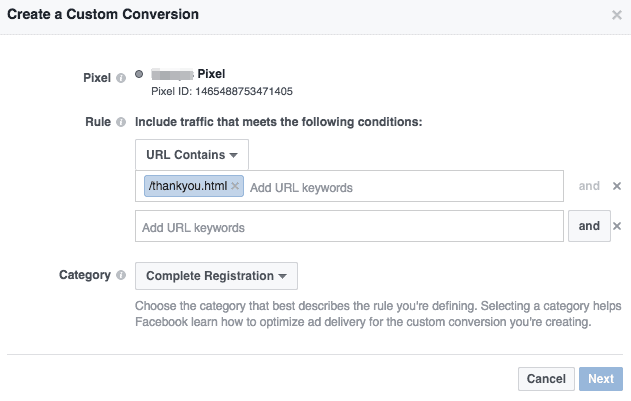Screen dimensions: 631x401
Task: Click the info icon beside Rule label
Action: click(x=120, y=122)
